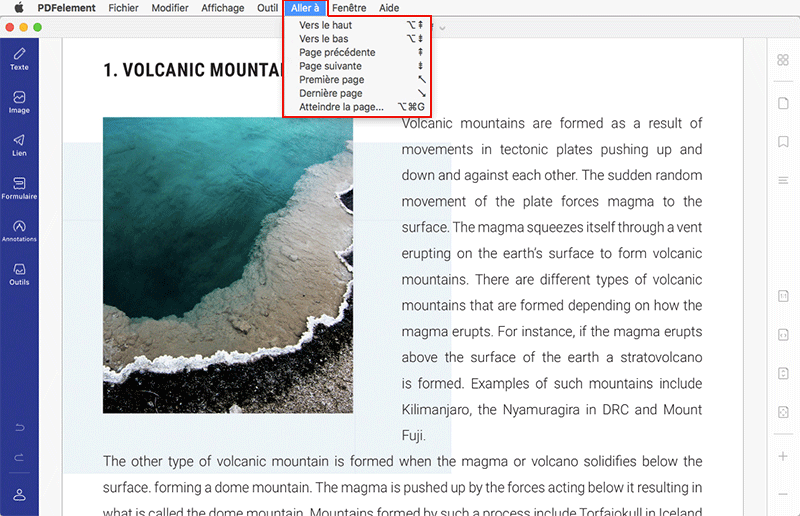Open the page panel icon on right

(x=783, y=103)
